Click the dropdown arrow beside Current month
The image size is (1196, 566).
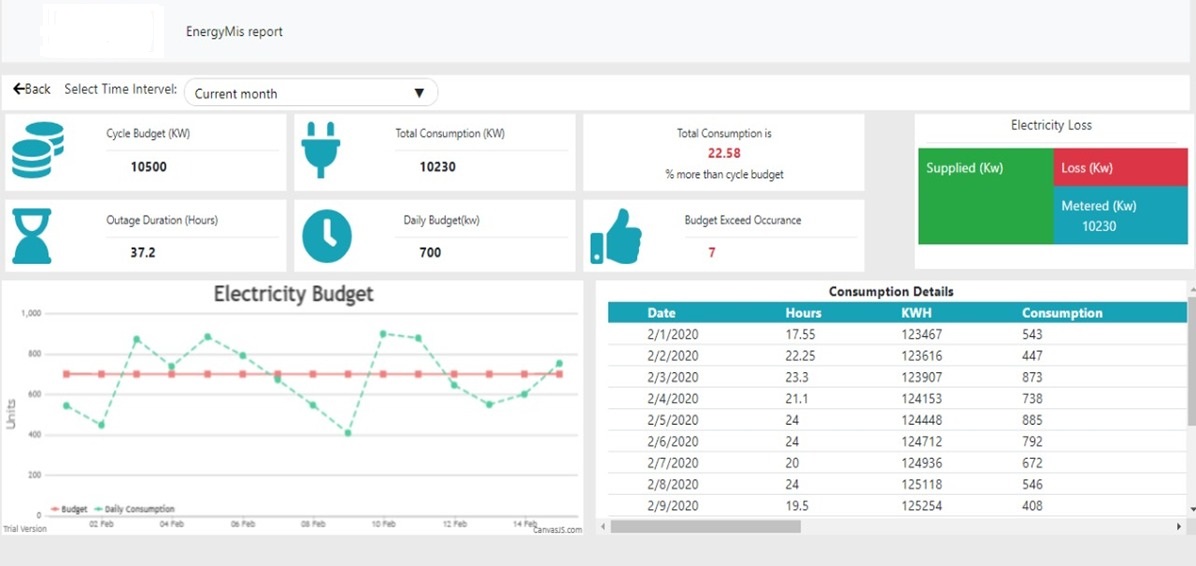419,93
